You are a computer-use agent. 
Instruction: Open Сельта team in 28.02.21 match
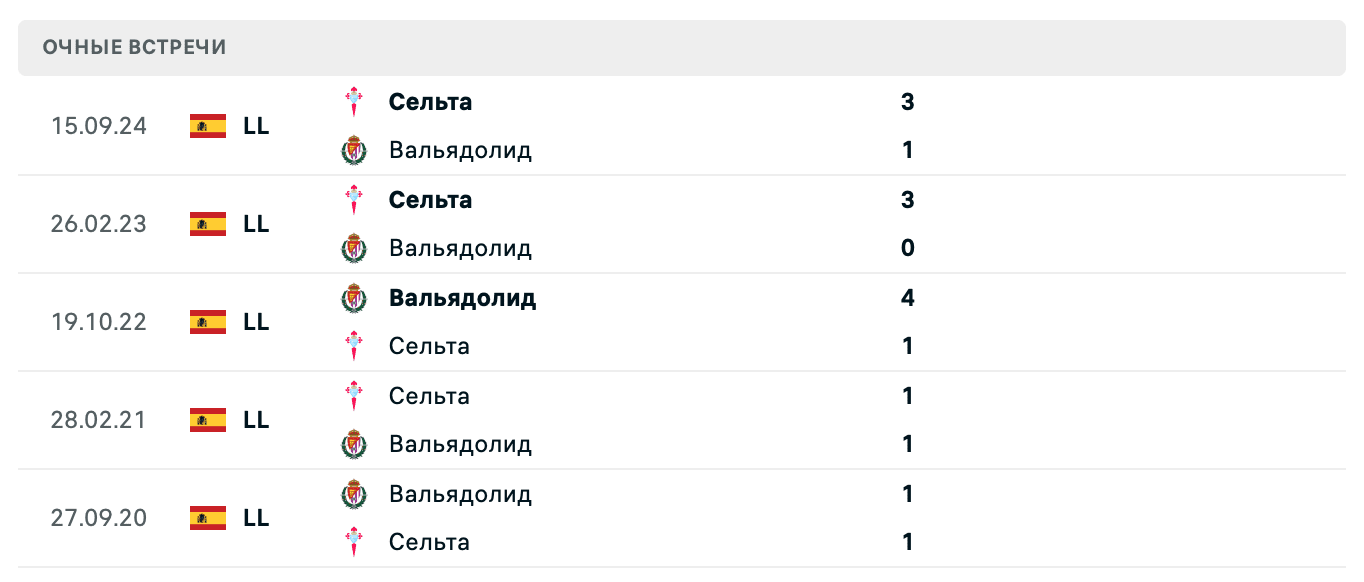(429, 396)
